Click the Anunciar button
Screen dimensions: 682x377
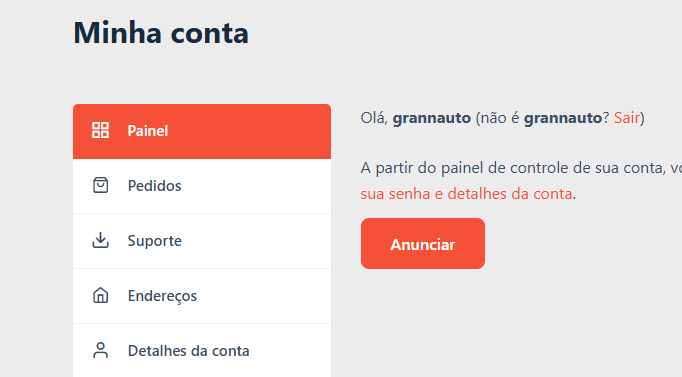click(x=423, y=244)
